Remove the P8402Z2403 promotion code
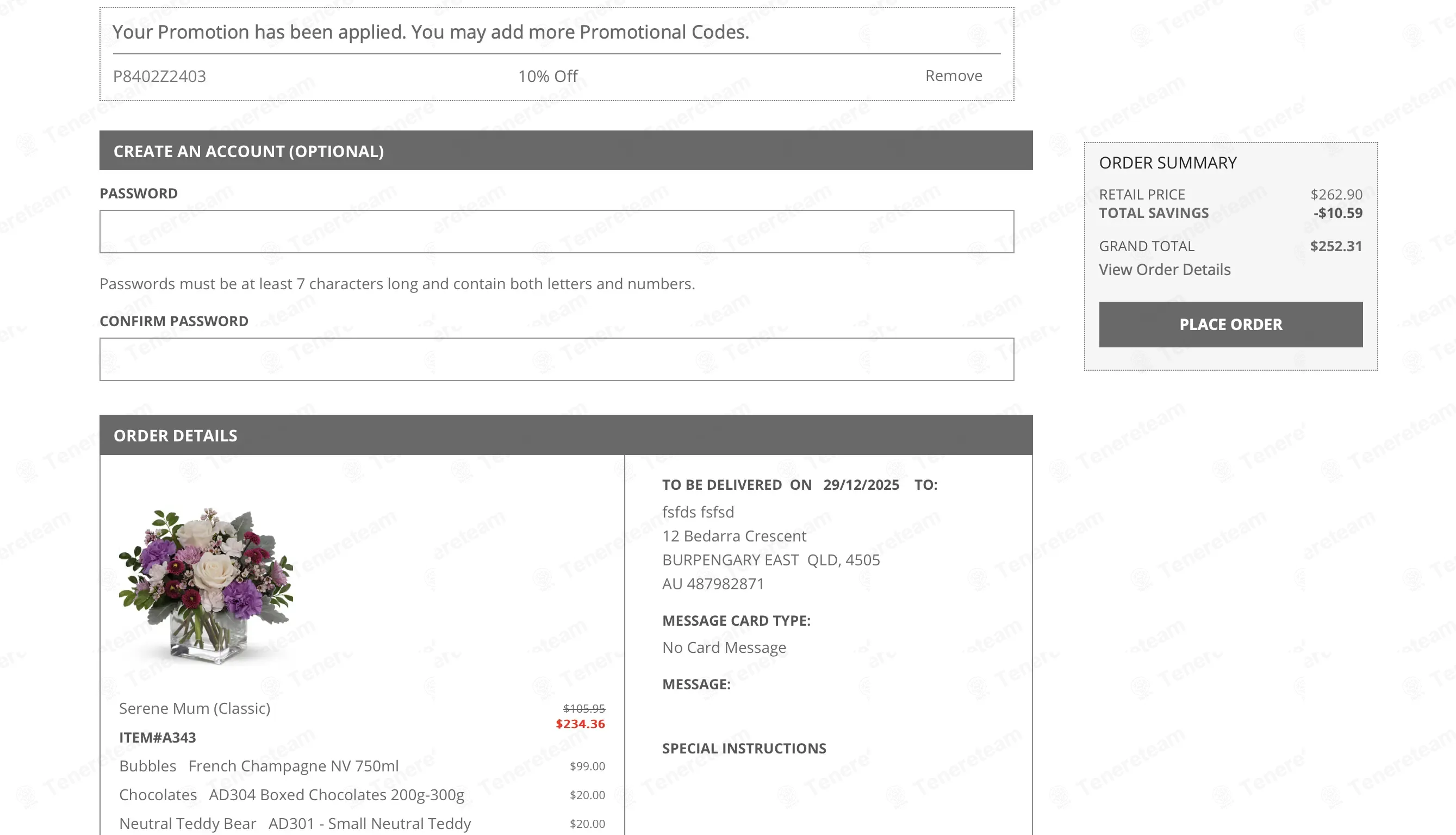Viewport: 1456px width, 835px height. 953,76
